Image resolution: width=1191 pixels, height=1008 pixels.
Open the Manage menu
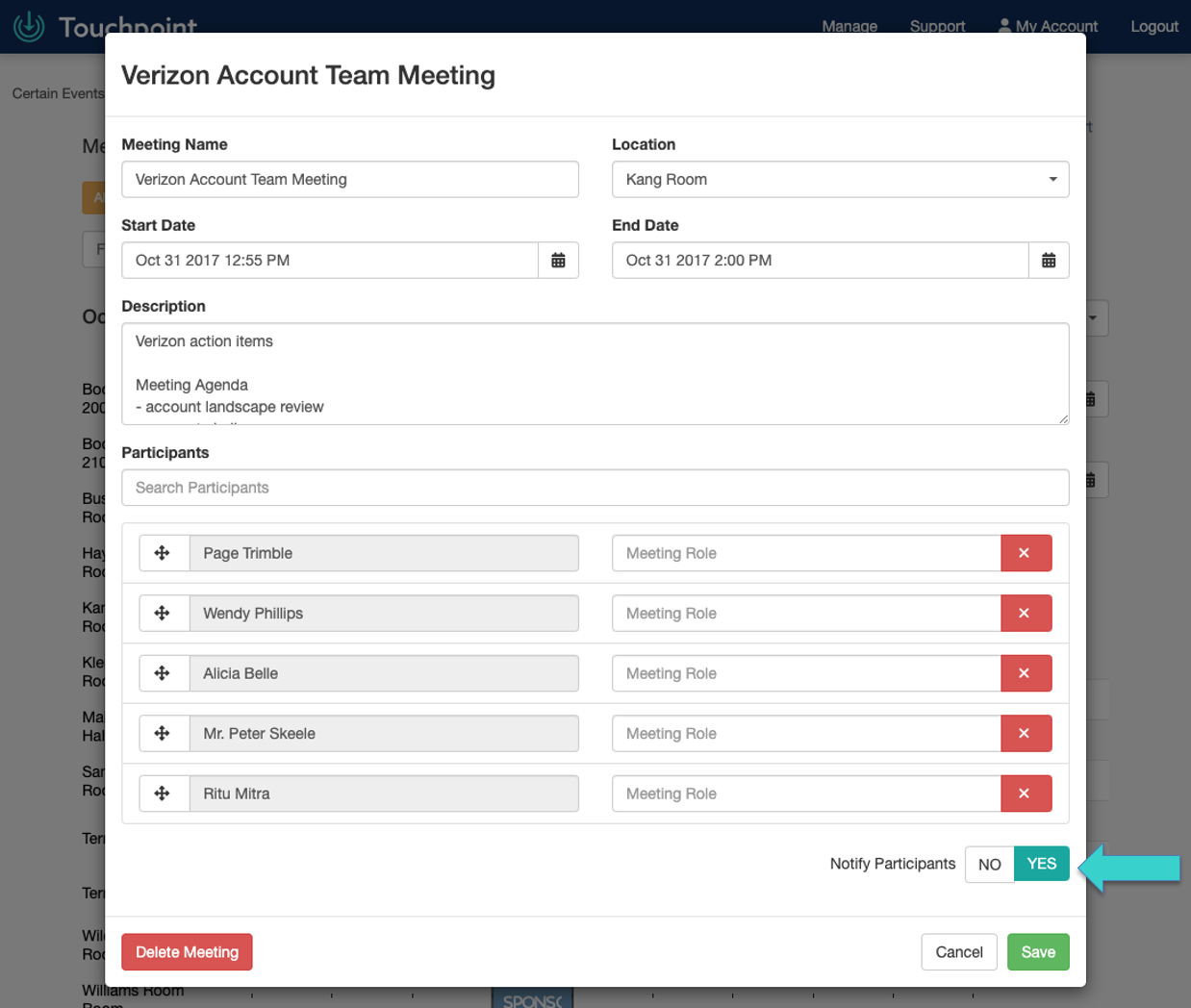pos(849,26)
